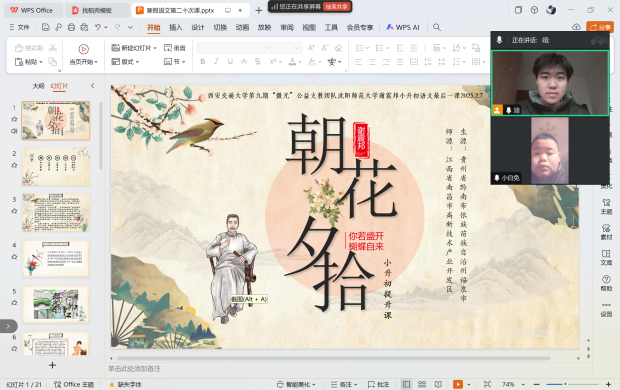The width and height of the screenshot is (620, 390).
Task: Click the undo arrow icon
Action: [98, 27]
